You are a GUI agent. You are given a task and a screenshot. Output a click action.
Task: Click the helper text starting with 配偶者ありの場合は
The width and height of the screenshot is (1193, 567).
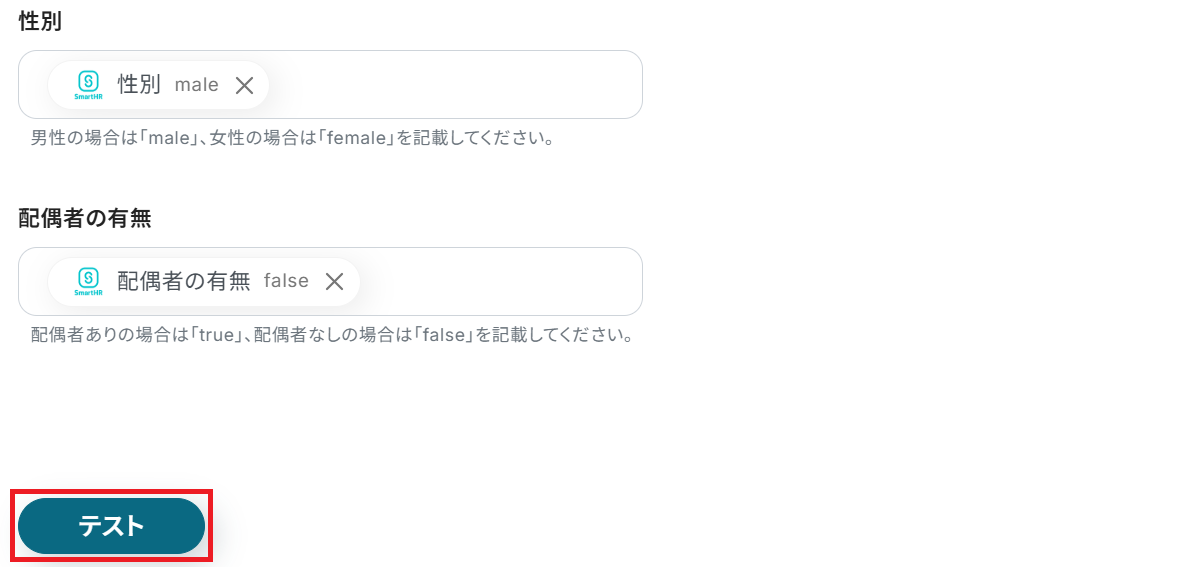point(332,335)
